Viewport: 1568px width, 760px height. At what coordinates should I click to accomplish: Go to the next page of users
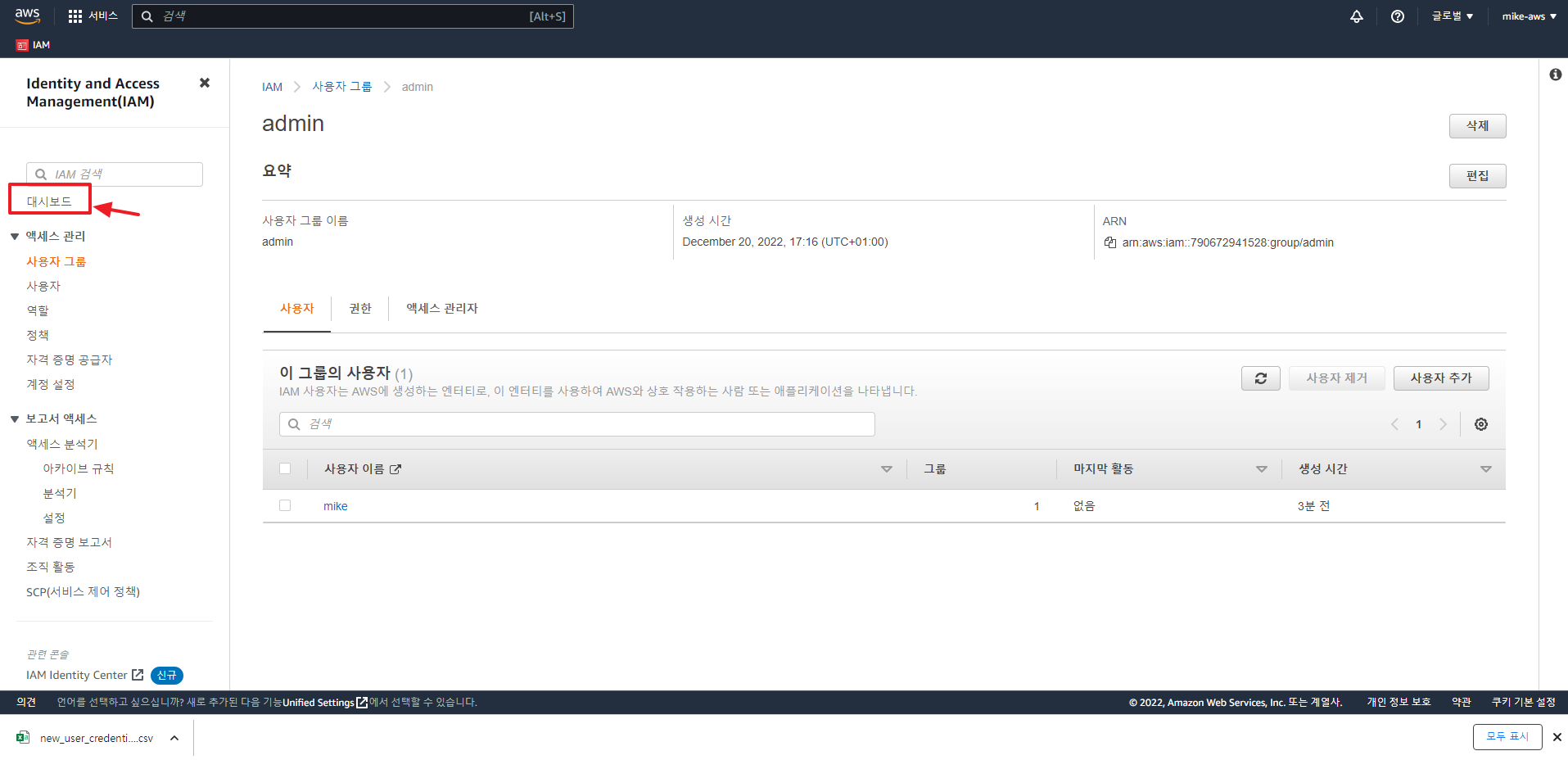[1443, 424]
